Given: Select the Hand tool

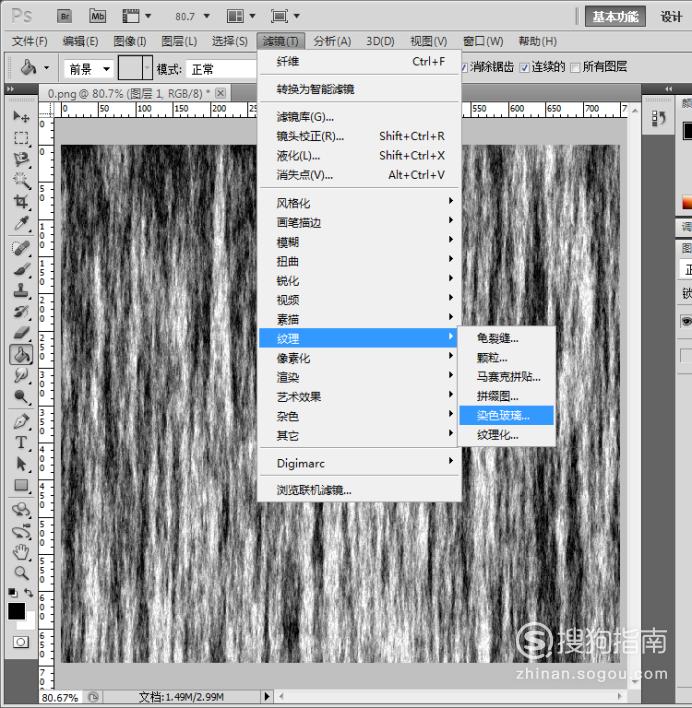Looking at the screenshot, I should click(21, 552).
